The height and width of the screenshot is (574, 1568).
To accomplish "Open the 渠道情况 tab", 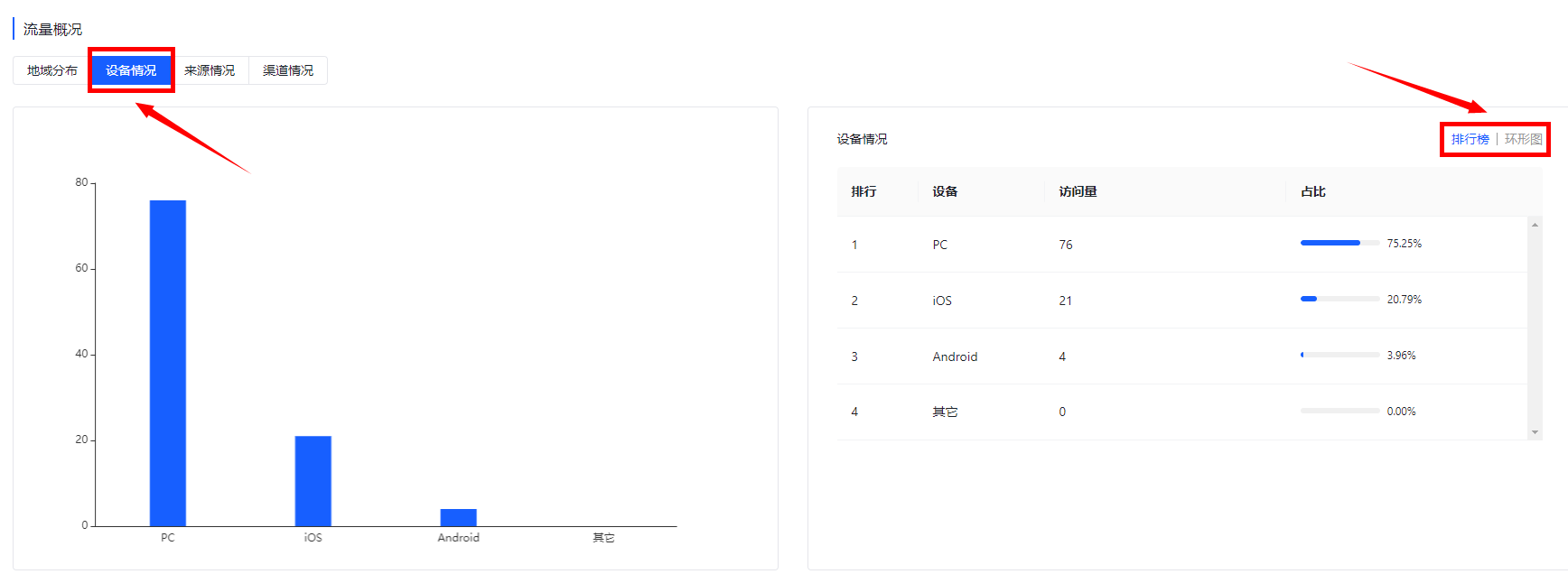I will [288, 70].
